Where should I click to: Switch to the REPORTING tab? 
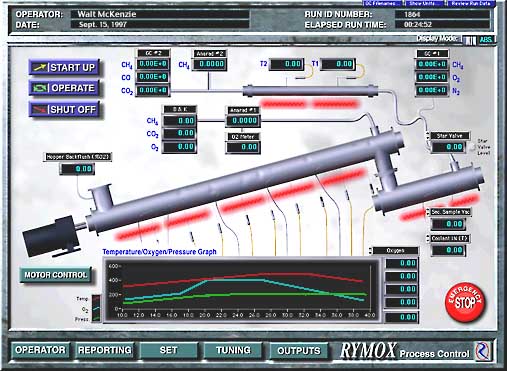tap(104, 350)
